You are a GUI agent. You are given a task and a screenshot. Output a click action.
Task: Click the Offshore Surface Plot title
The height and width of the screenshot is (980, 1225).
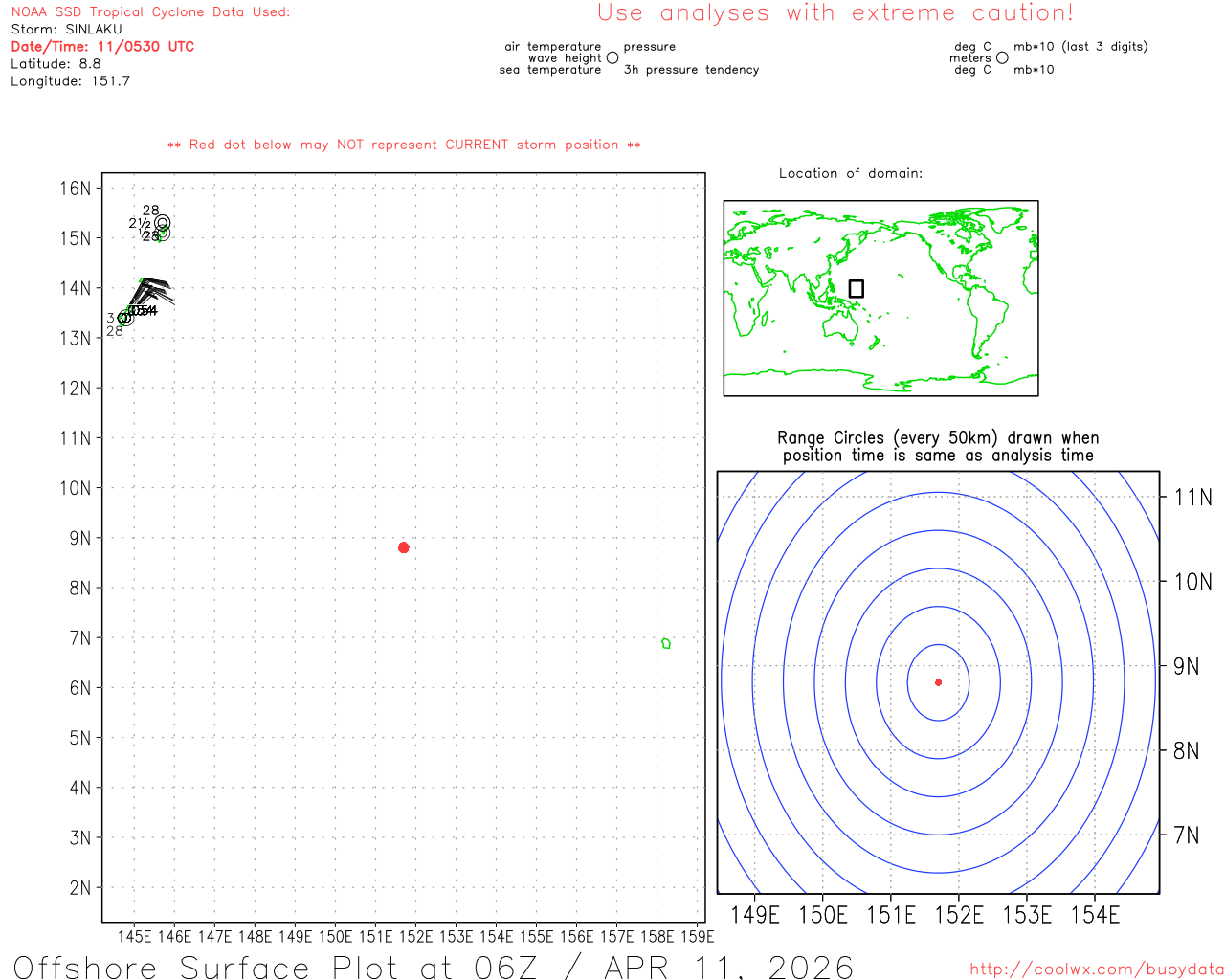(433, 967)
